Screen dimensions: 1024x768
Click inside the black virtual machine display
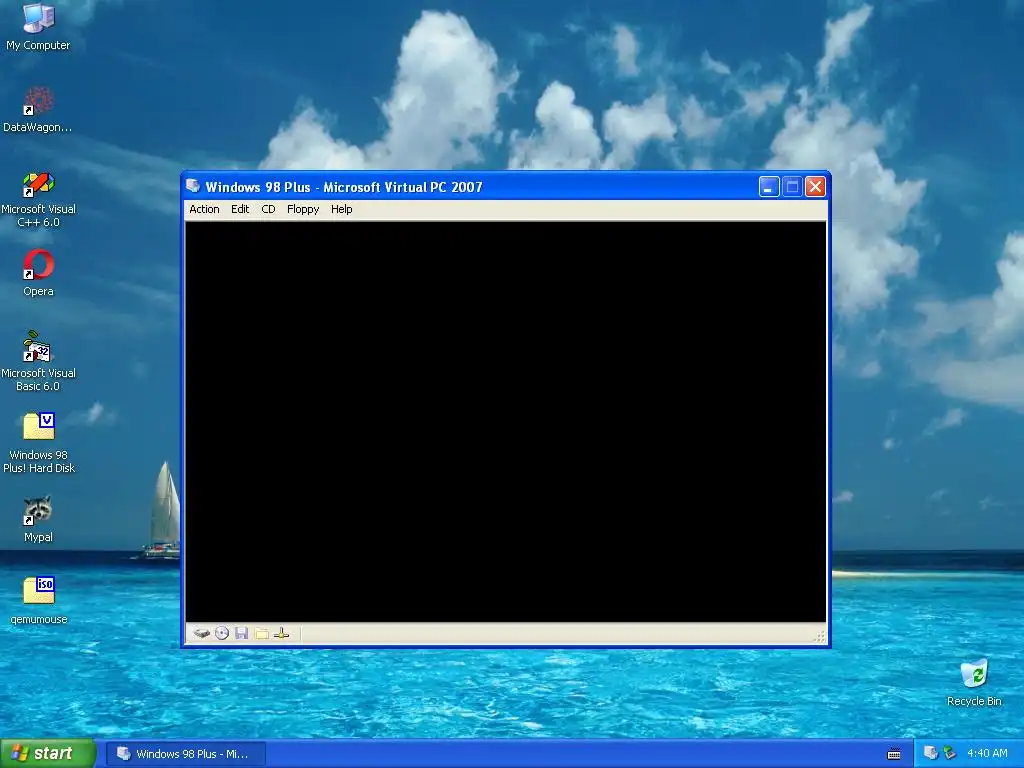(x=505, y=422)
